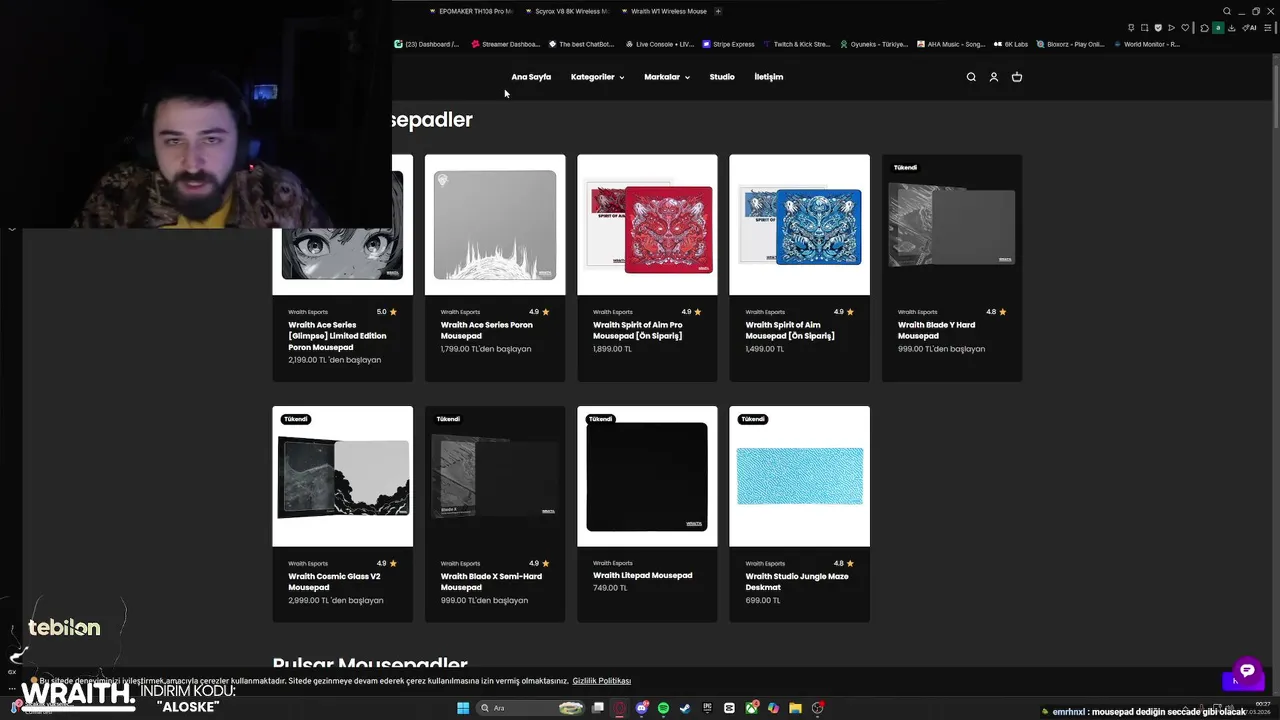Click the 2,999.00 TL'den başlayan price
Image resolution: width=1280 pixels, height=720 pixels.
[x=336, y=601]
